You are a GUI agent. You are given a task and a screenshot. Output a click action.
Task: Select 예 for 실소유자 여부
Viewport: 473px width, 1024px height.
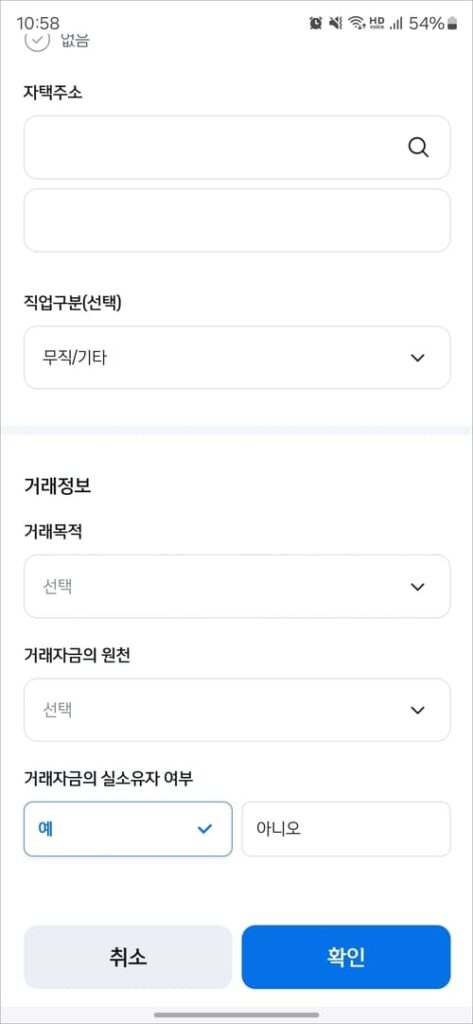[128, 829]
